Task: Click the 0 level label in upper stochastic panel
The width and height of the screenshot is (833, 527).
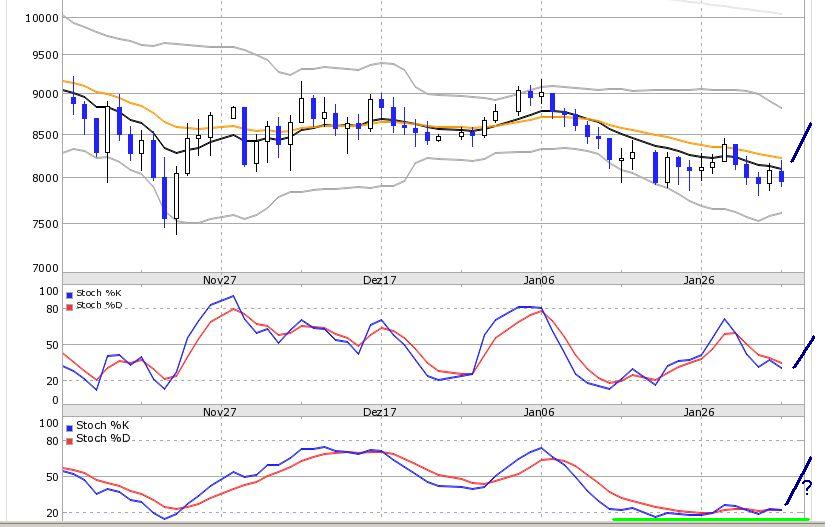Action: click(55, 401)
